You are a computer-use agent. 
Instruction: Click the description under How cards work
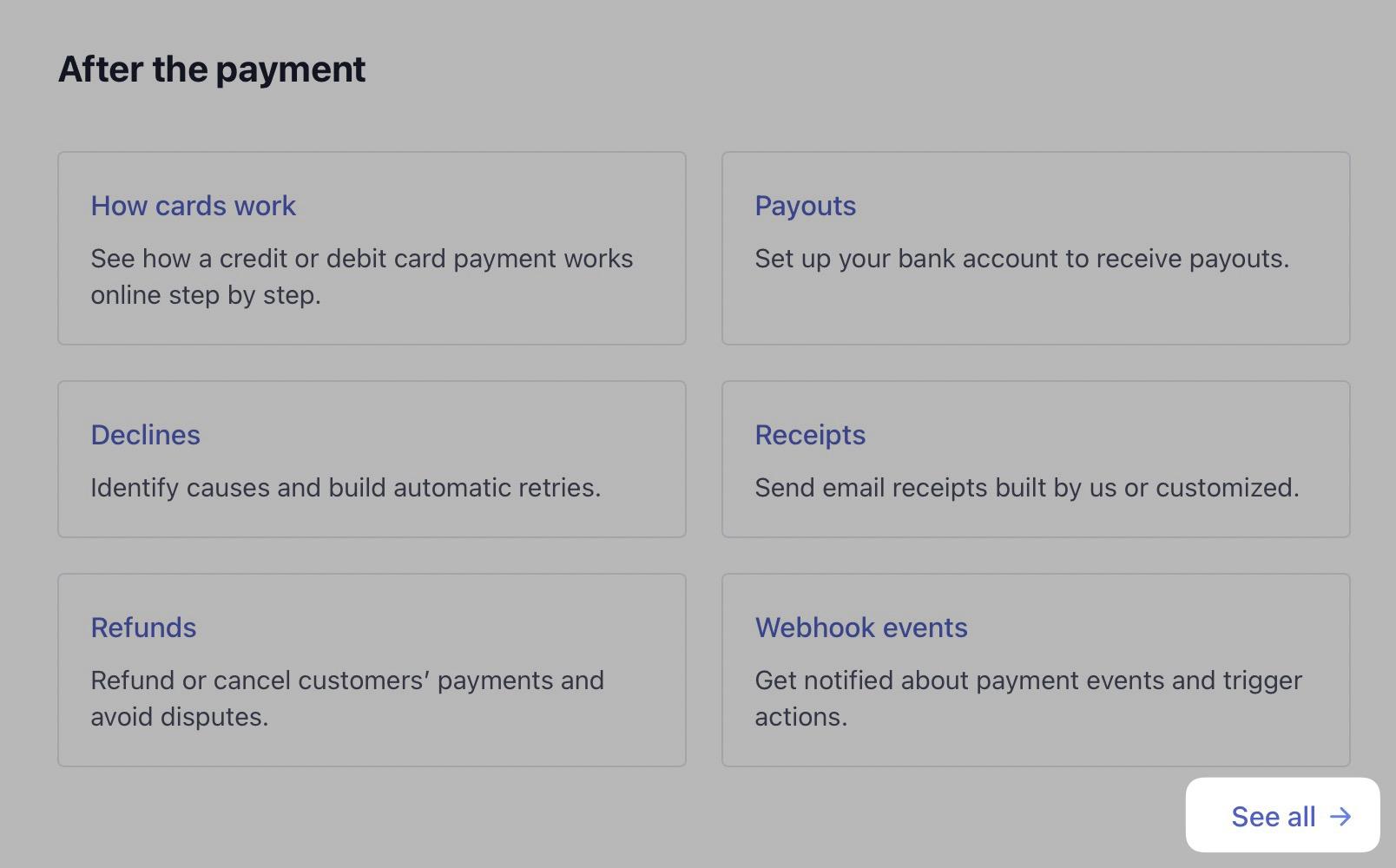click(x=362, y=277)
